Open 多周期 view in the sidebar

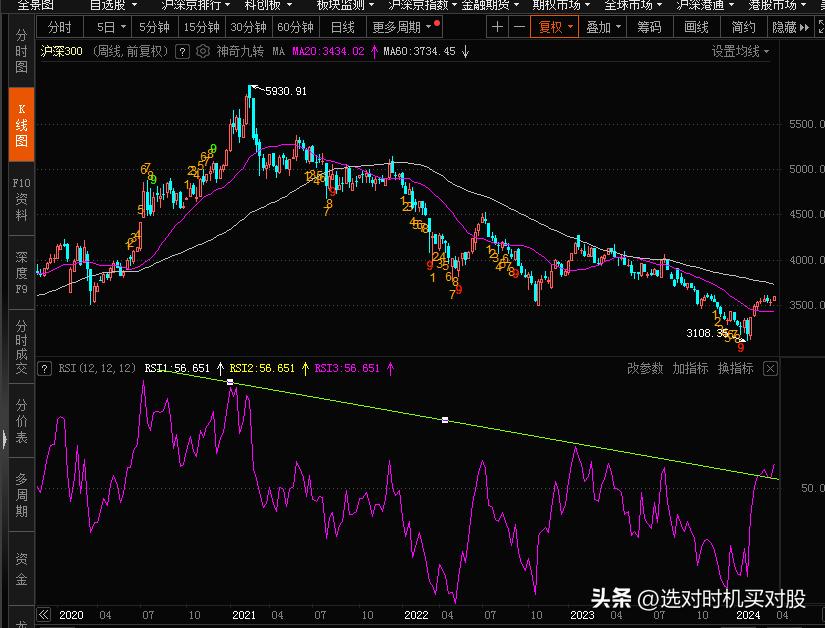21,494
